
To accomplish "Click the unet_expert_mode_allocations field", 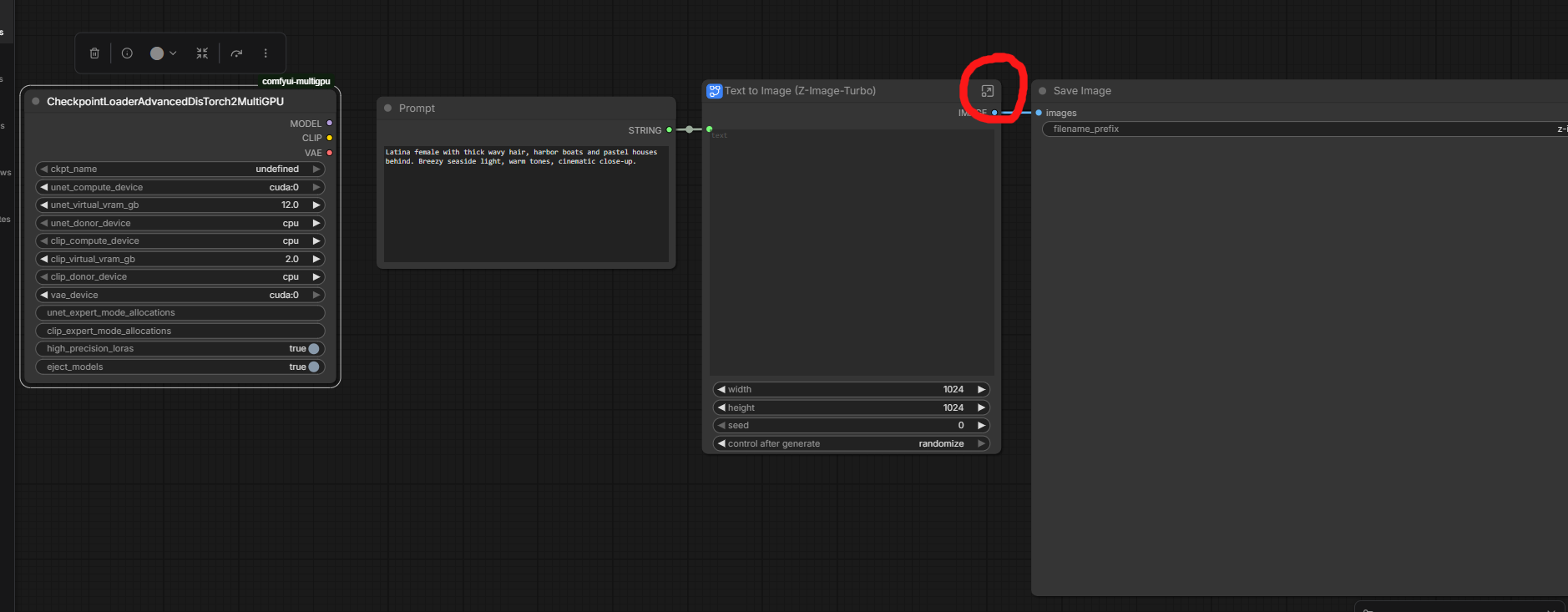I will point(180,313).
